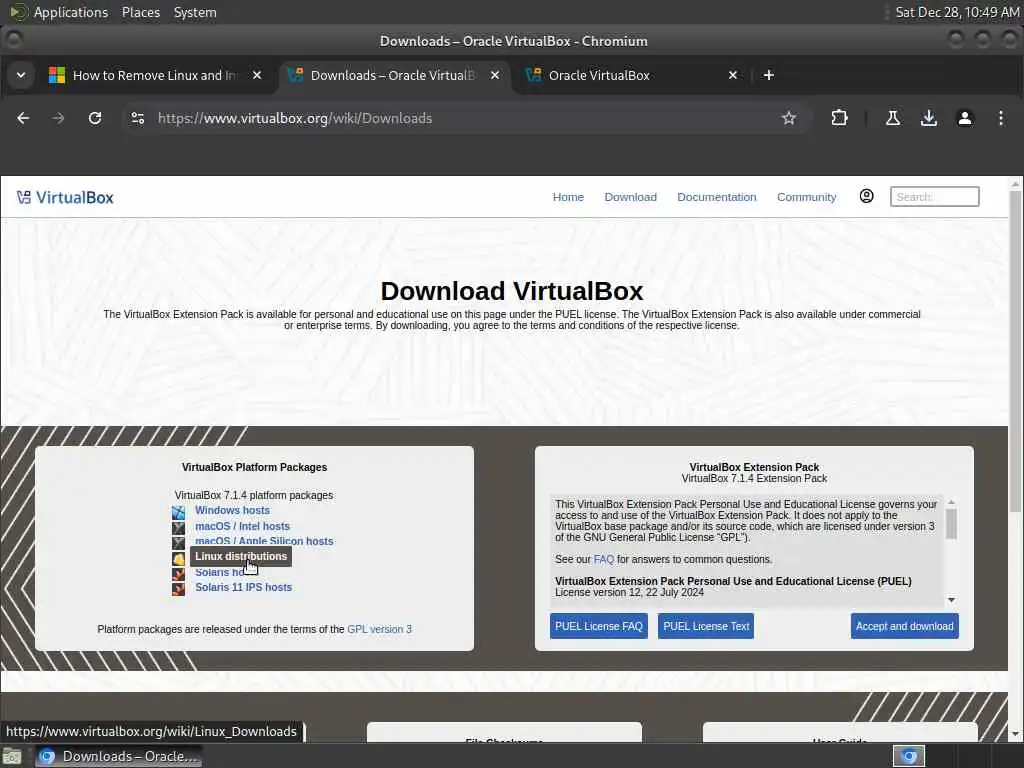Click the macOS Intel hosts icon
1024x768 pixels.
coord(178,528)
